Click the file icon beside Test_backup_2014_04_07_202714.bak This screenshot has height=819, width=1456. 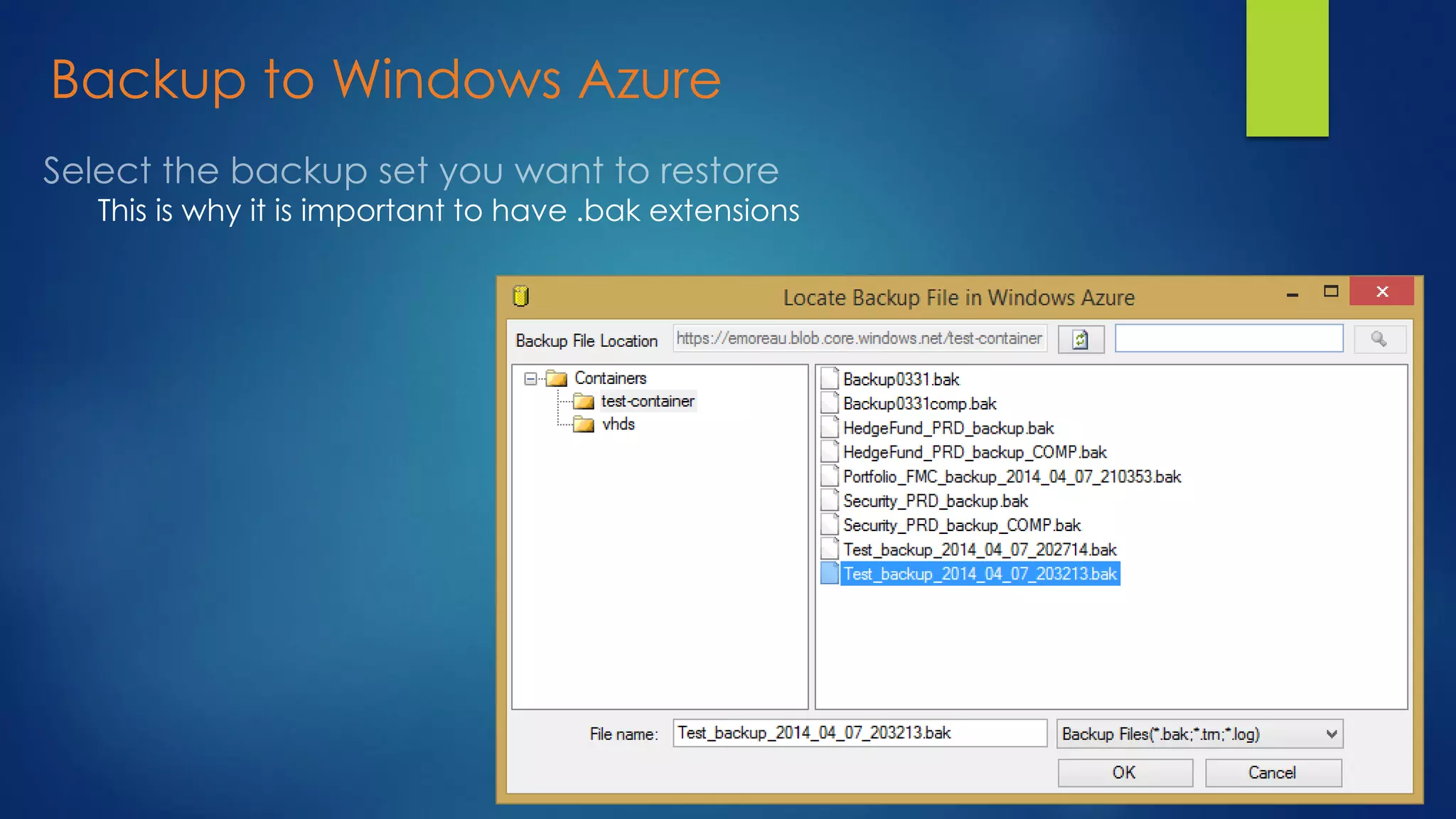(829, 549)
